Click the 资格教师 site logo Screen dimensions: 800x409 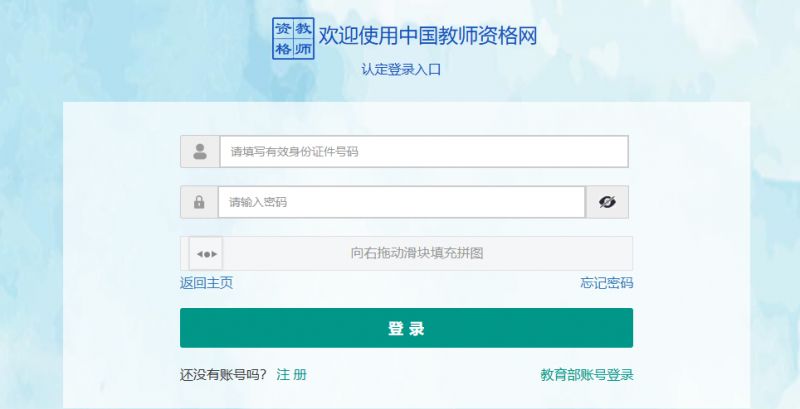tap(293, 38)
